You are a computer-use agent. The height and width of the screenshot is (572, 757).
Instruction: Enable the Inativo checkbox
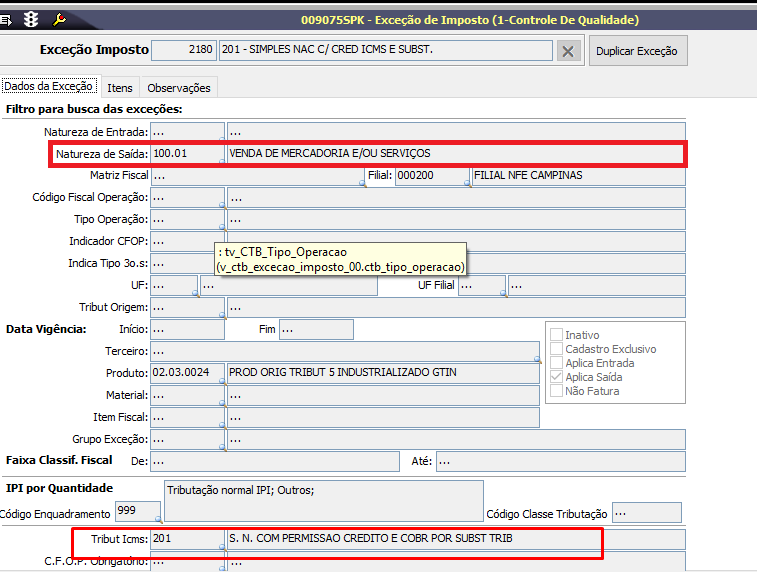click(x=556, y=335)
